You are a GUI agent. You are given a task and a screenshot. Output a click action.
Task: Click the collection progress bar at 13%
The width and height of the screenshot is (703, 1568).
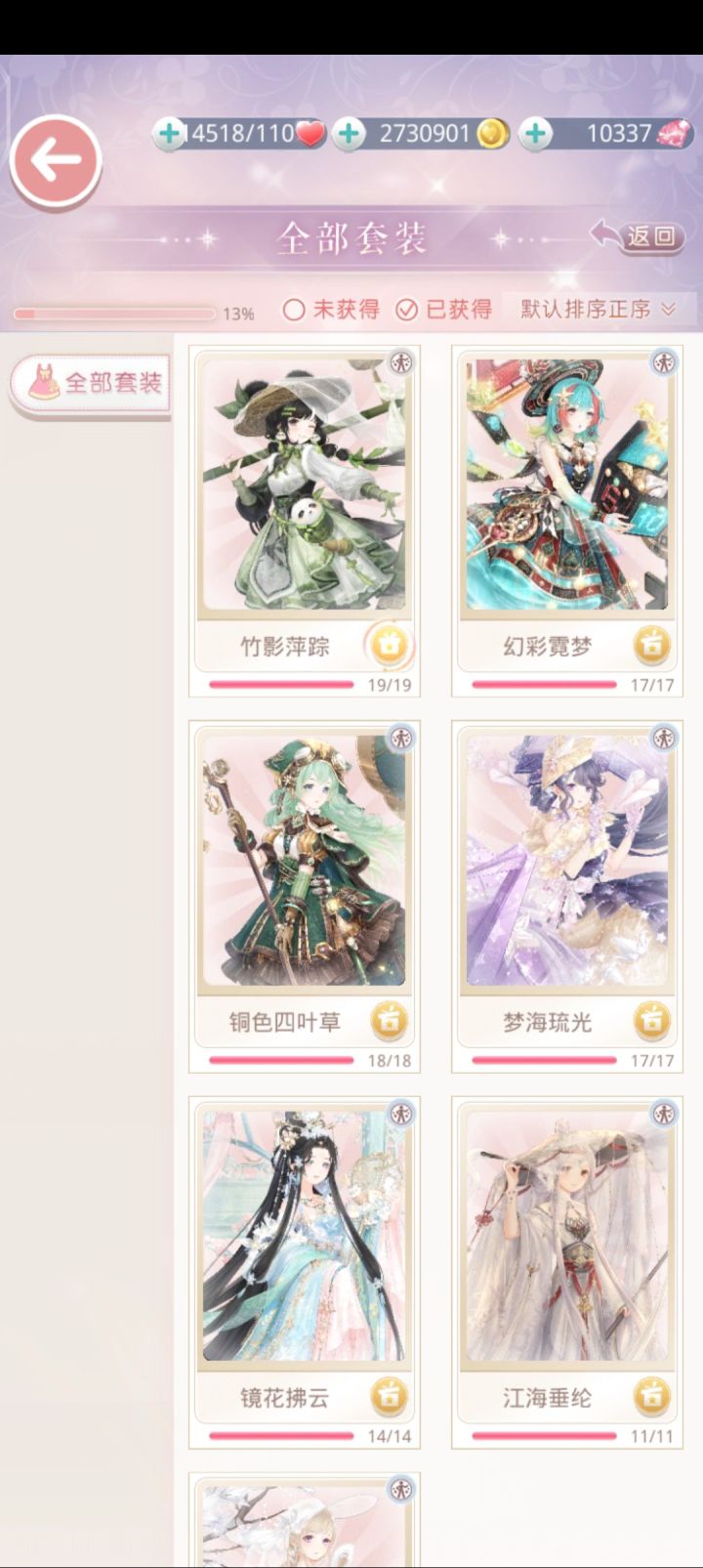click(114, 314)
